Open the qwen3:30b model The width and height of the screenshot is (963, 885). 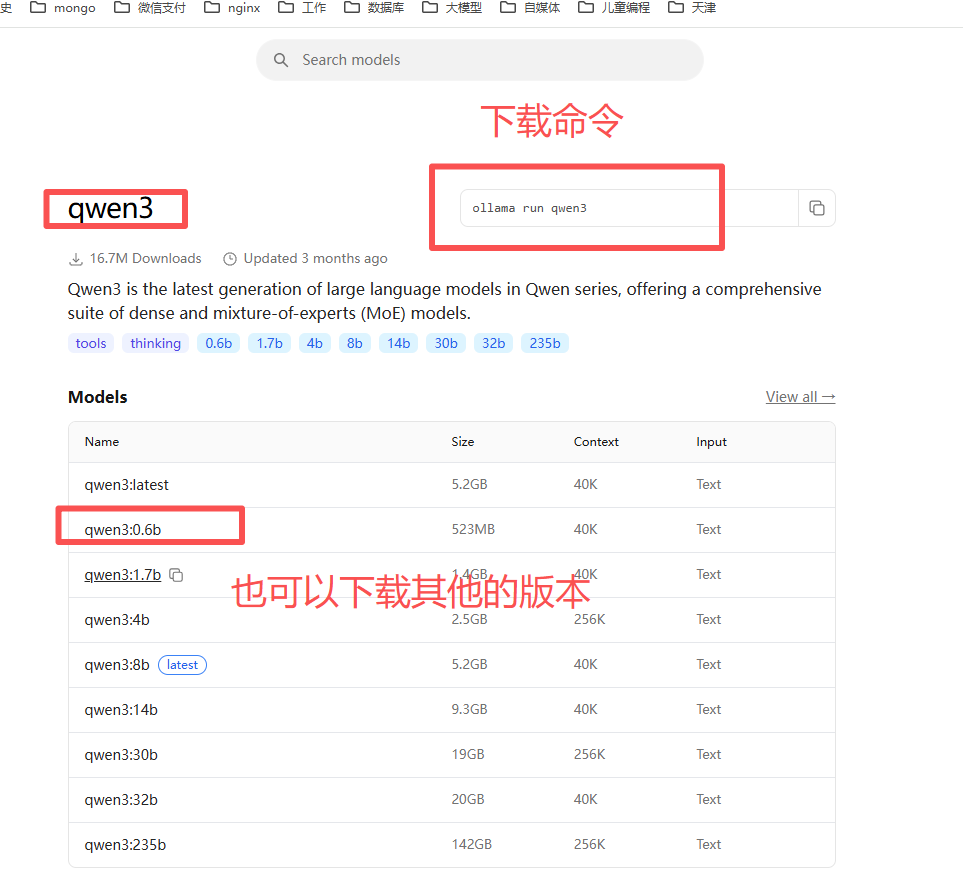coord(121,755)
